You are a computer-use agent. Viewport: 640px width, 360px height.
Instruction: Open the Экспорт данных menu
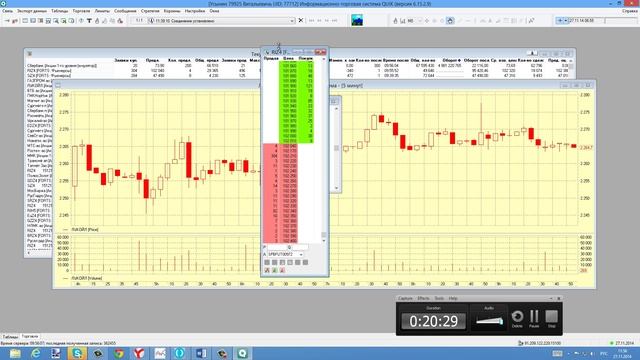tap(32, 11)
